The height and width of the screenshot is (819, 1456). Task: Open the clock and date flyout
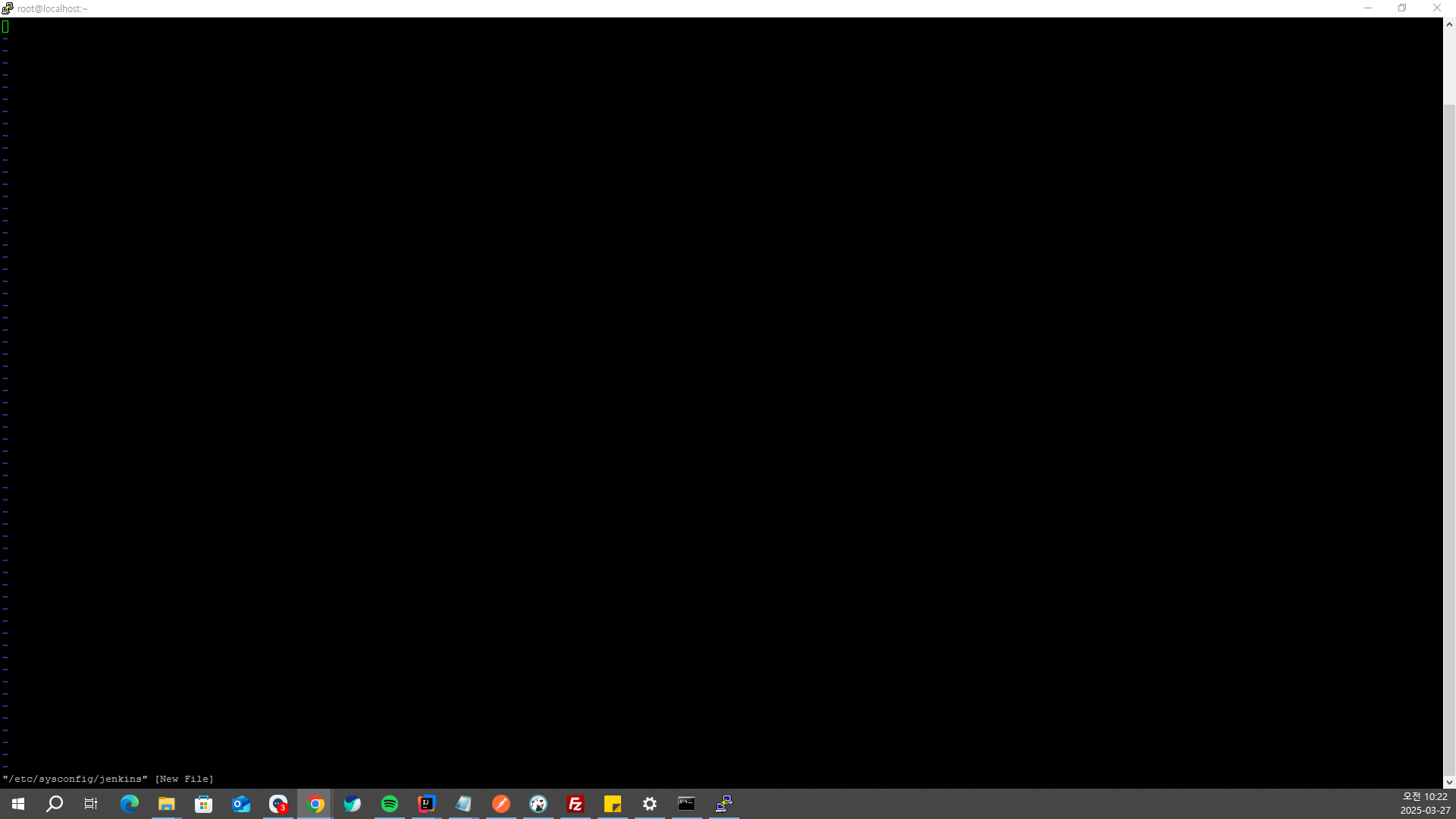1424,804
